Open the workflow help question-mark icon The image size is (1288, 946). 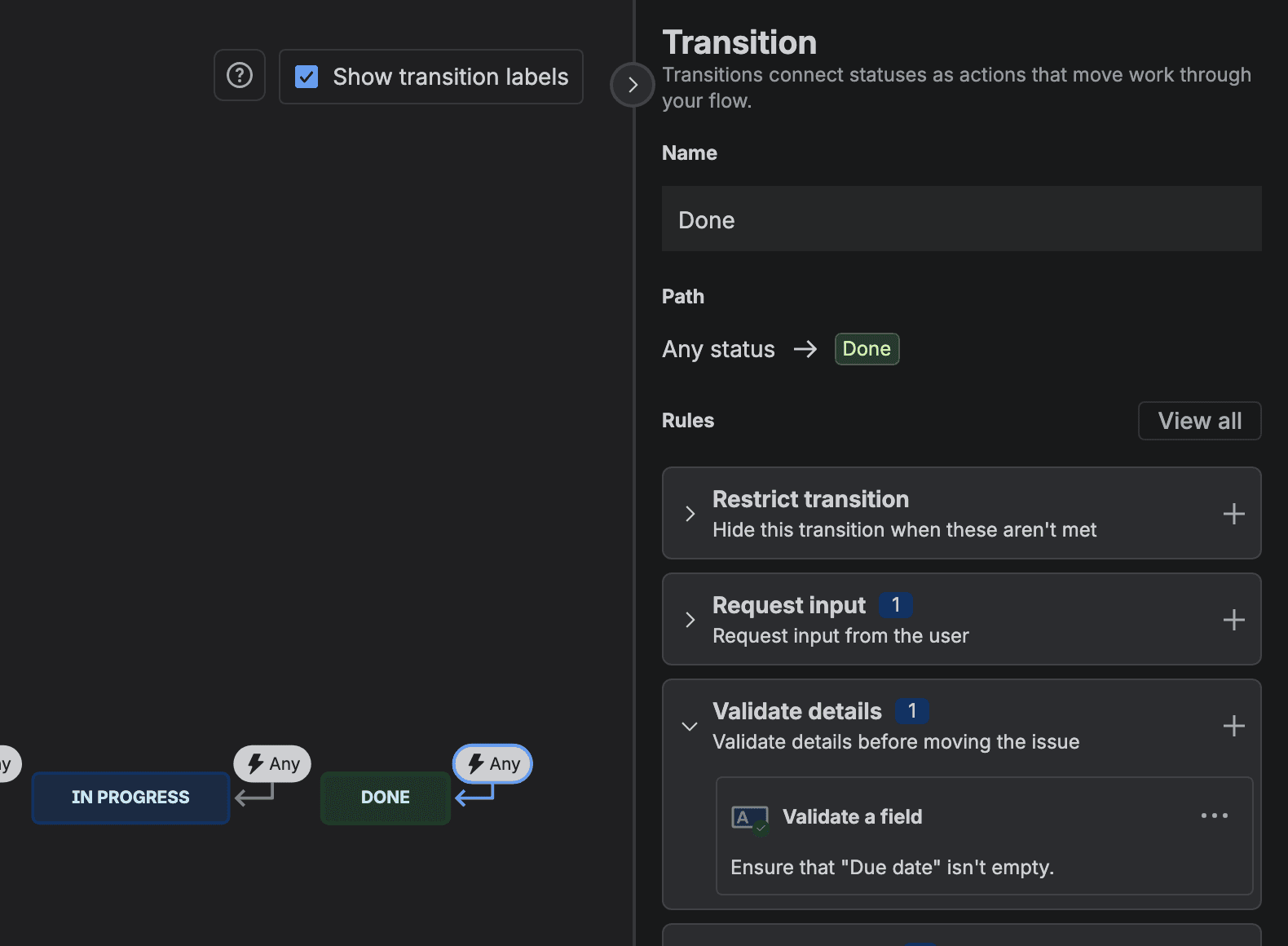point(240,76)
